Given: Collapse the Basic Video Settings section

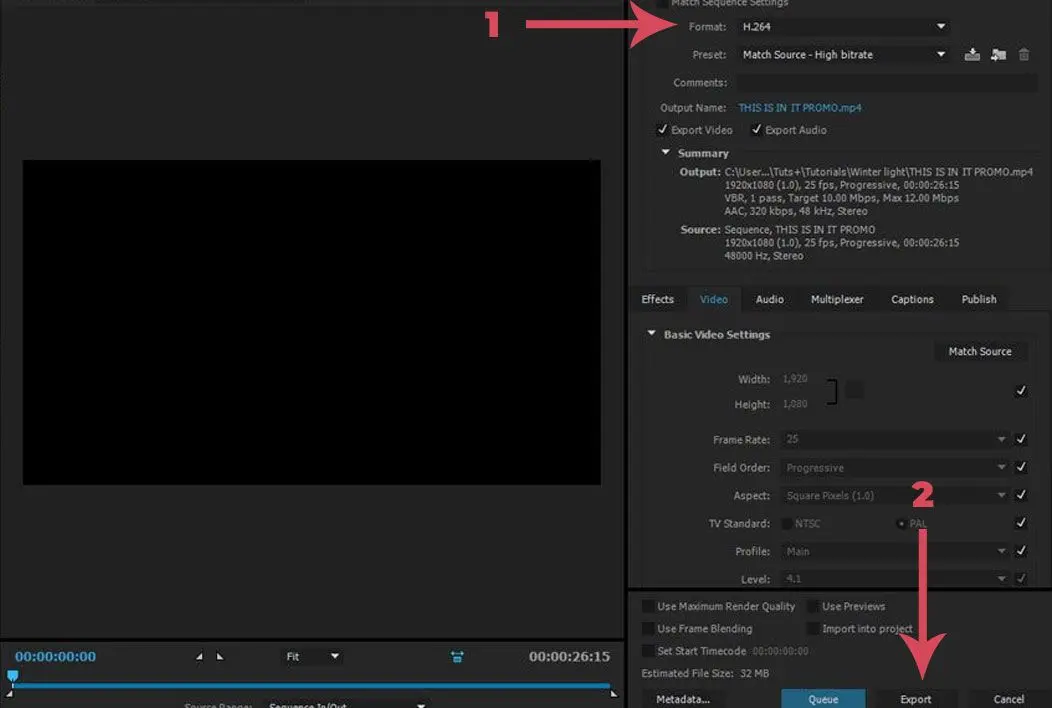Looking at the screenshot, I should (x=651, y=334).
